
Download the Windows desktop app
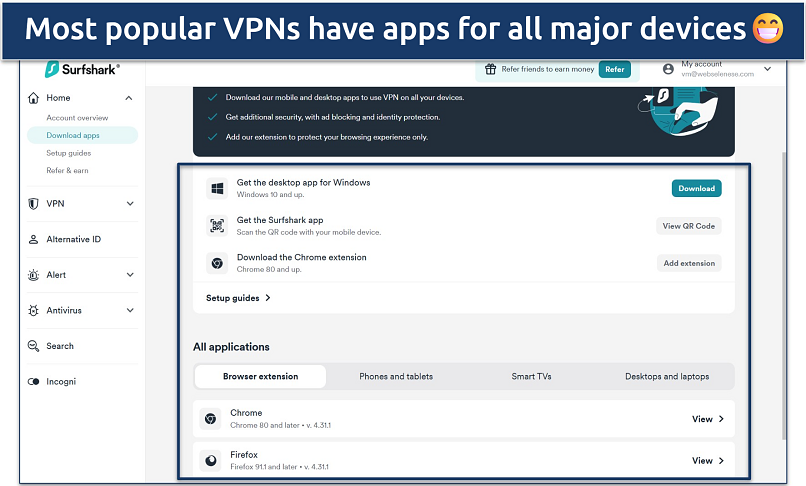coord(696,188)
